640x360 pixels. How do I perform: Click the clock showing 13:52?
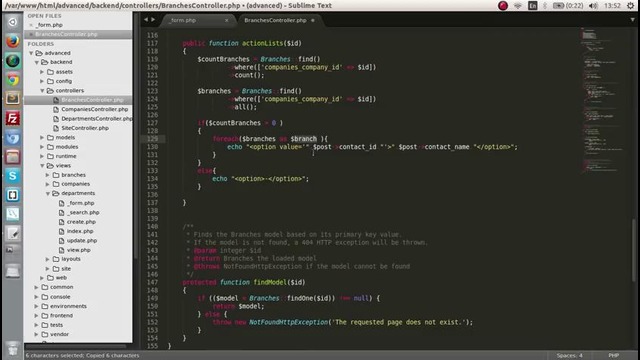[612, 6]
